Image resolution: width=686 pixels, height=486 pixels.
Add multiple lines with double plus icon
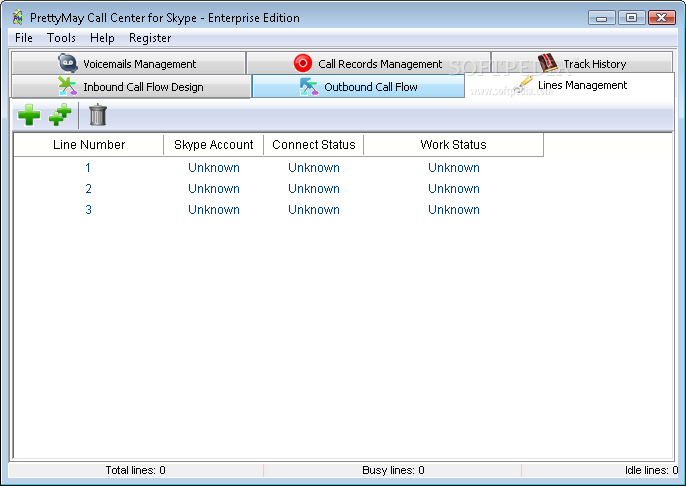[60, 115]
